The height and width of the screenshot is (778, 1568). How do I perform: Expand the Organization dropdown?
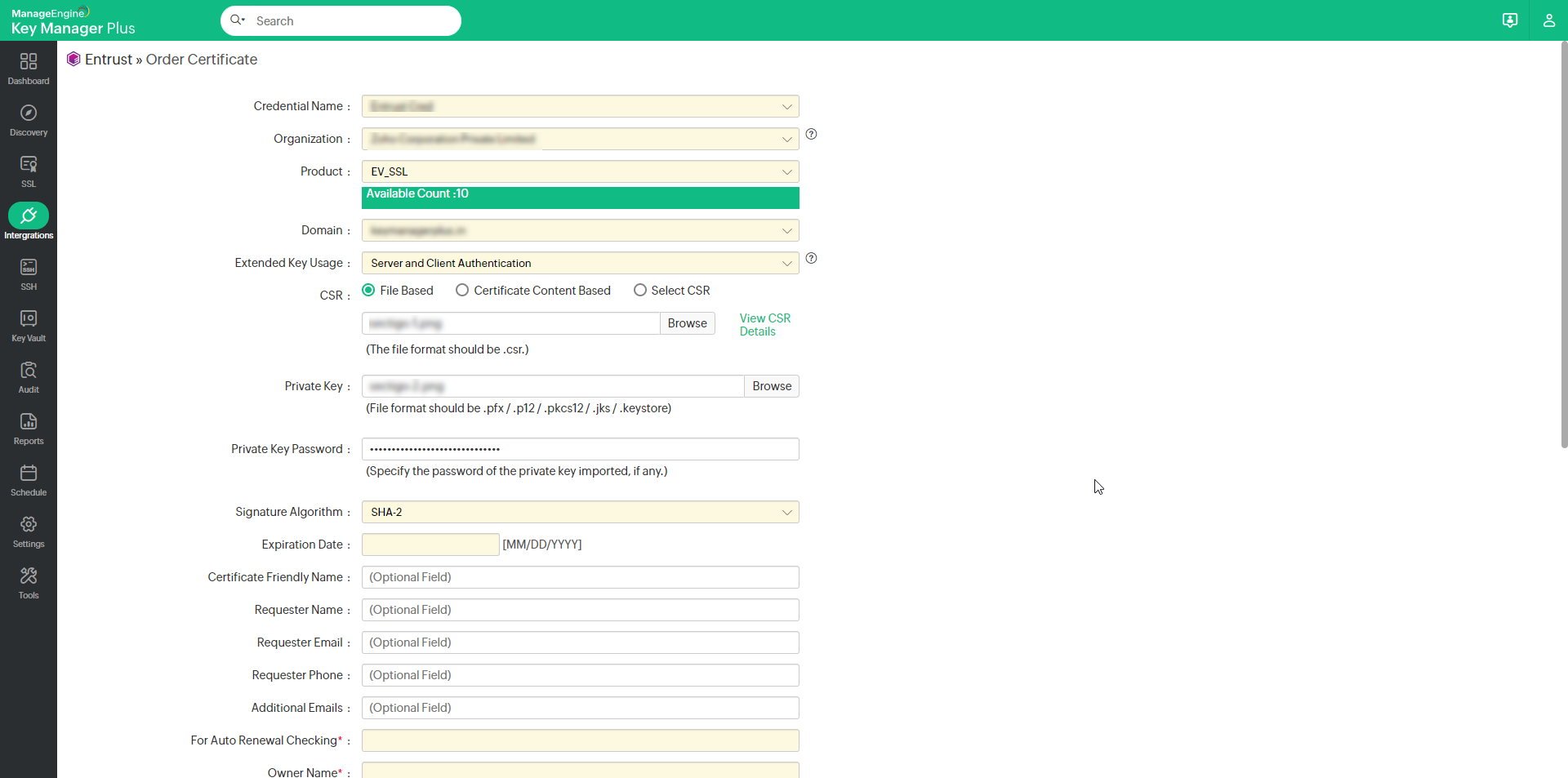click(x=581, y=139)
